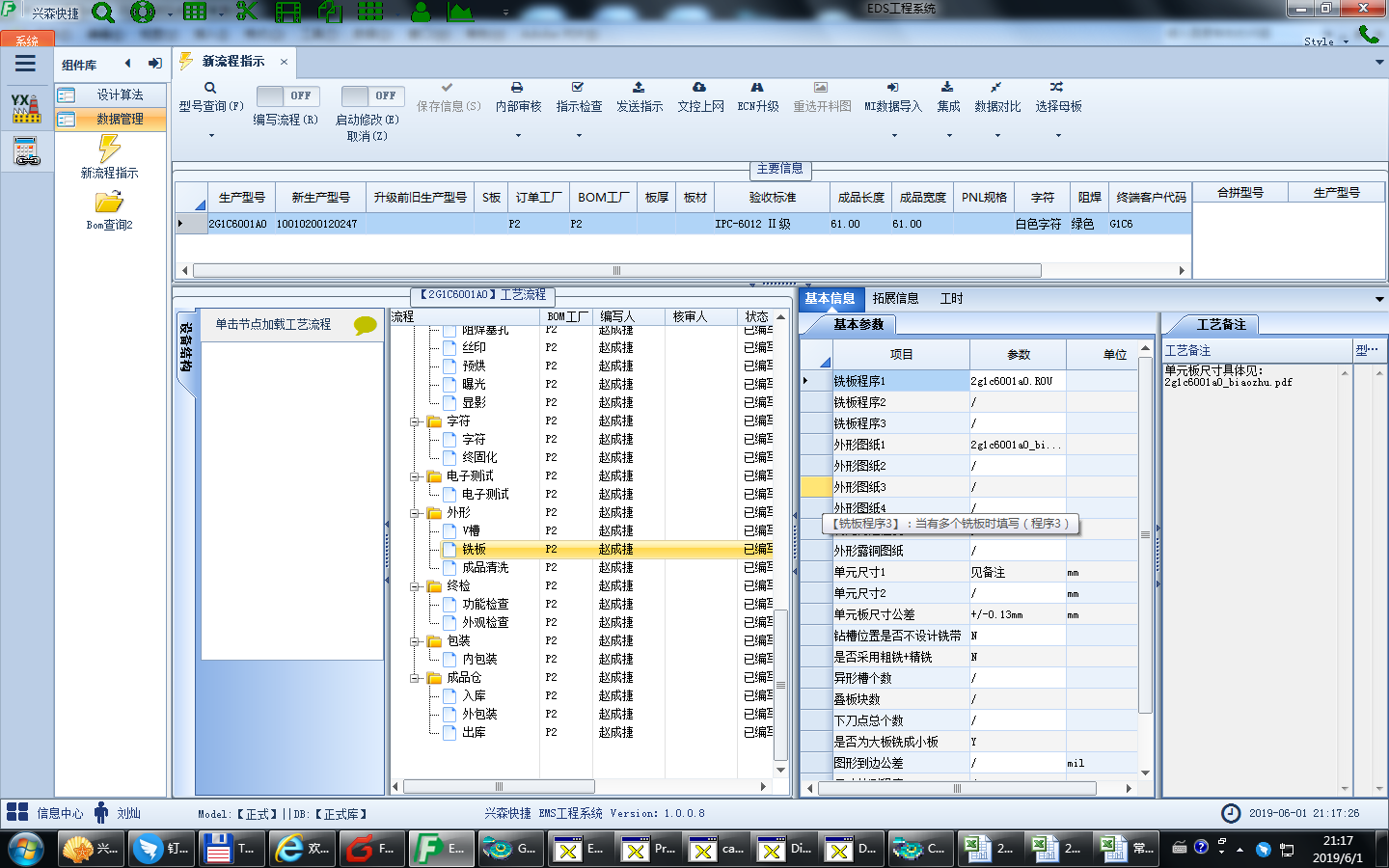The height and width of the screenshot is (868, 1389).
Task: Click 文控上网 cloud upload button
Action: coord(700,97)
